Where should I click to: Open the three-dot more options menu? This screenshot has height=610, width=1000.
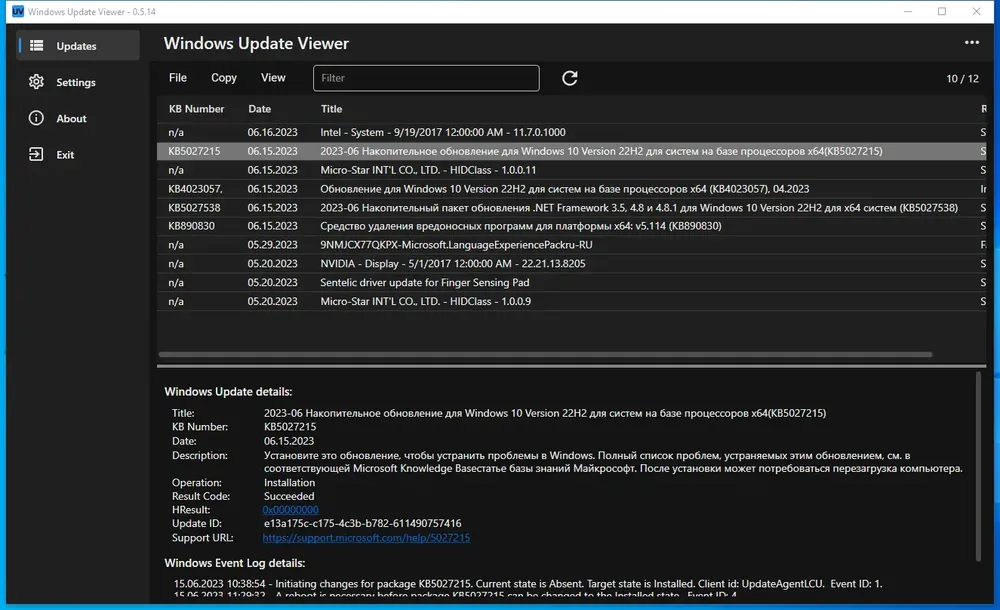pyautogui.click(x=971, y=42)
